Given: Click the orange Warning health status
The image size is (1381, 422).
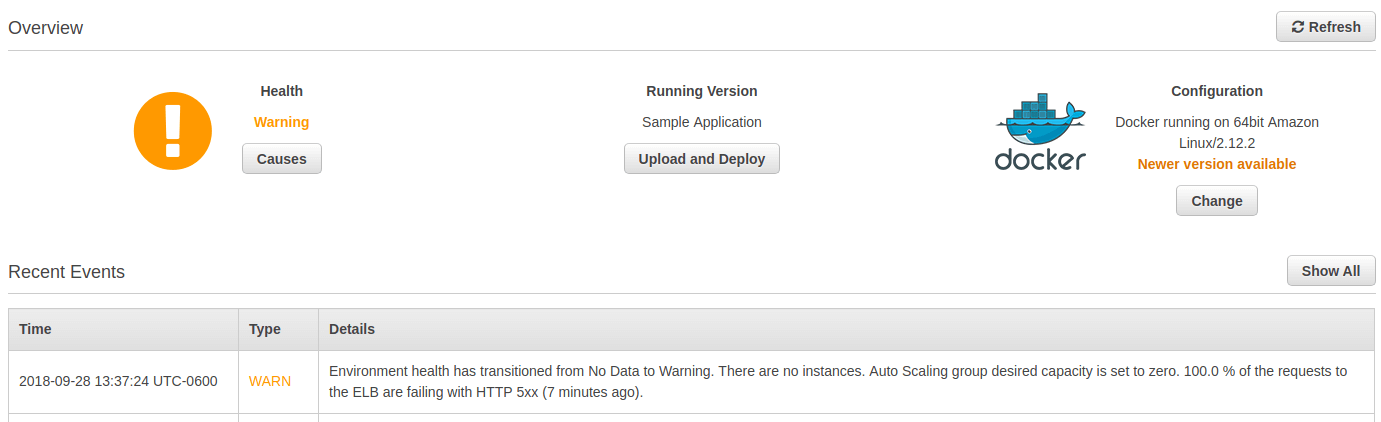Looking at the screenshot, I should pos(281,122).
